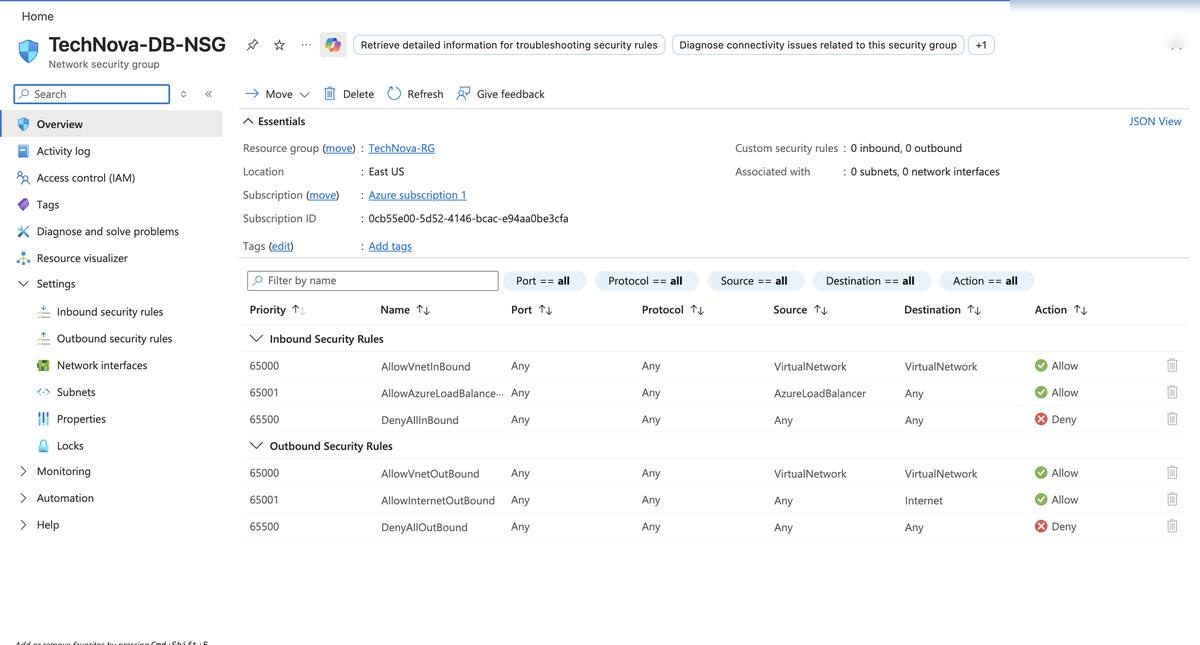Open the Azure subscription 1 link
Screen dimensions: 1200x645
point(417,195)
